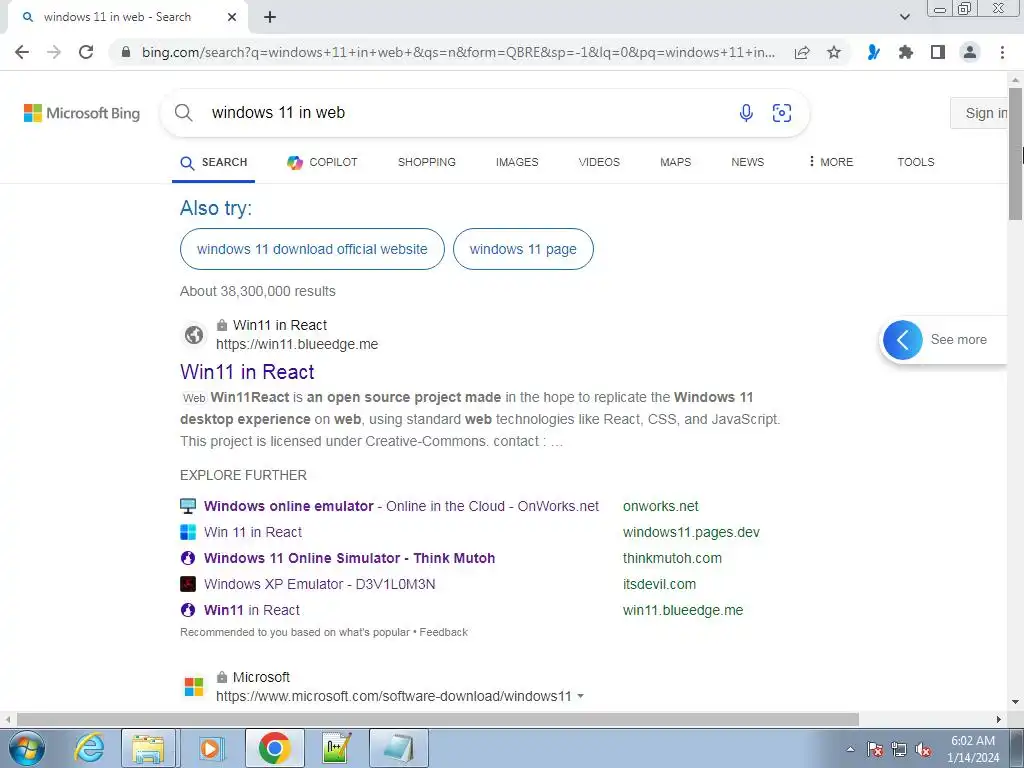
Task: Toggle the browser side panel icon
Action: click(x=938, y=52)
